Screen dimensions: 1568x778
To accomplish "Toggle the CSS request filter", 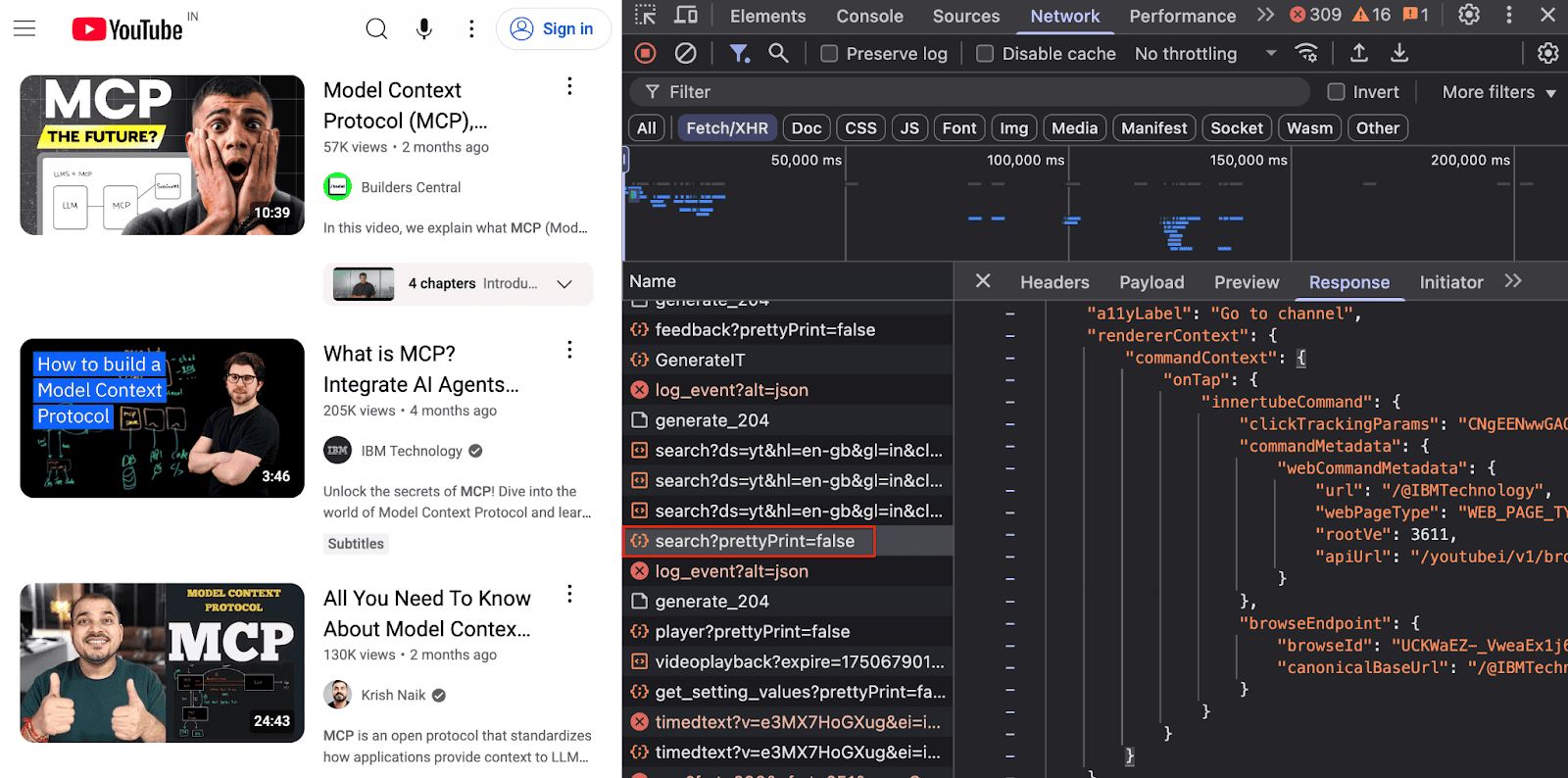I will coord(860,127).
